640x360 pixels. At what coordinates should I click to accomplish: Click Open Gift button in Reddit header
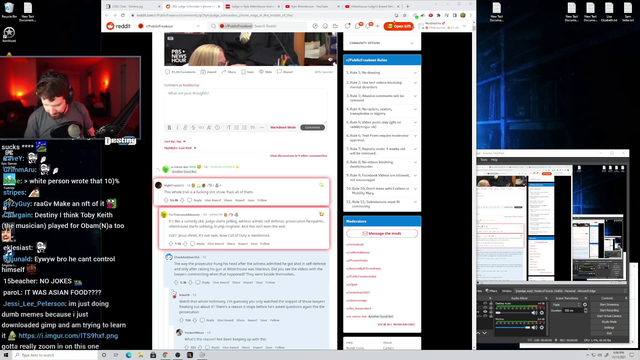pos(398,26)
